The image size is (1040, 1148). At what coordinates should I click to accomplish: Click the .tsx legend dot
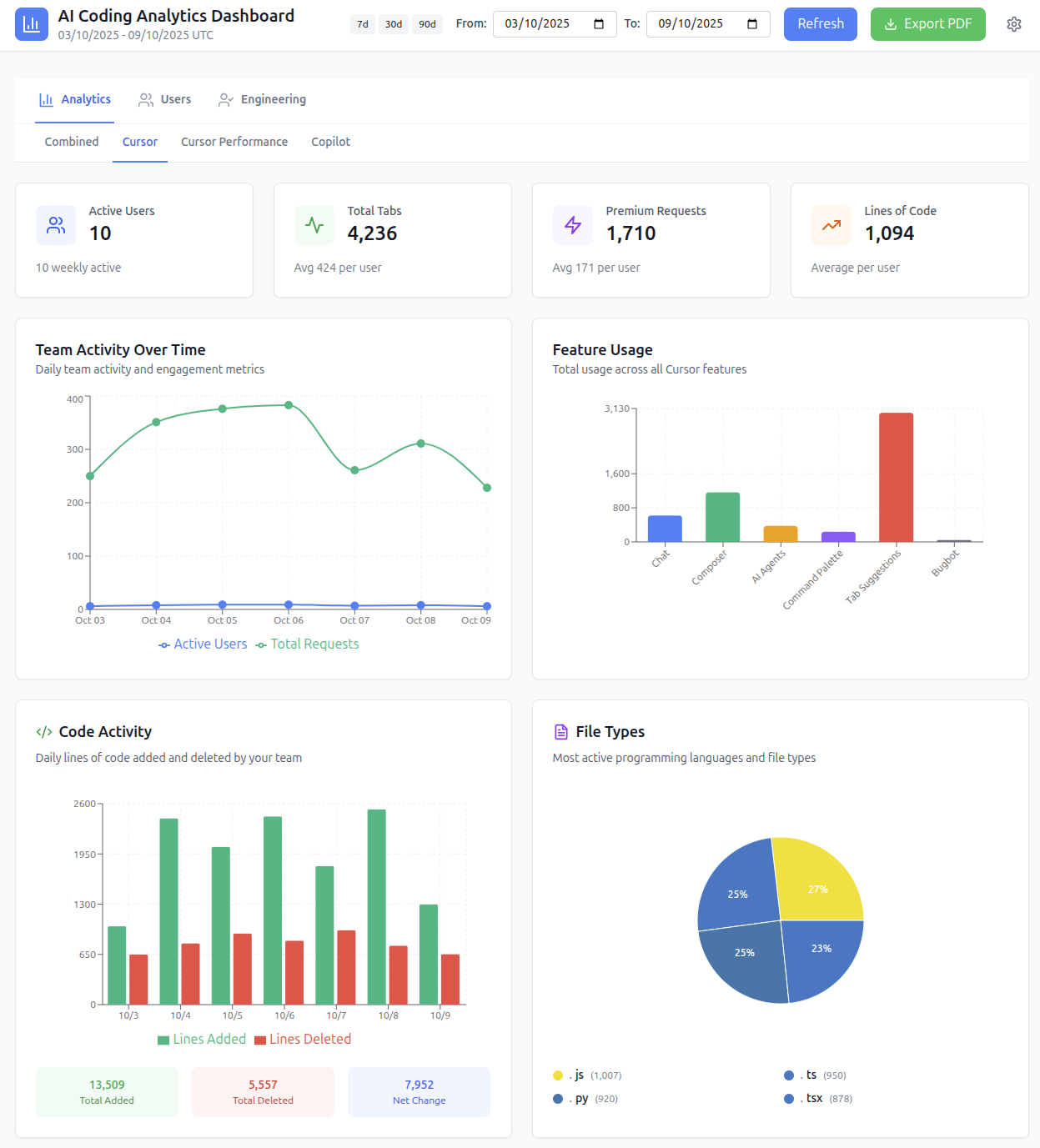[x=789, y=1099]
